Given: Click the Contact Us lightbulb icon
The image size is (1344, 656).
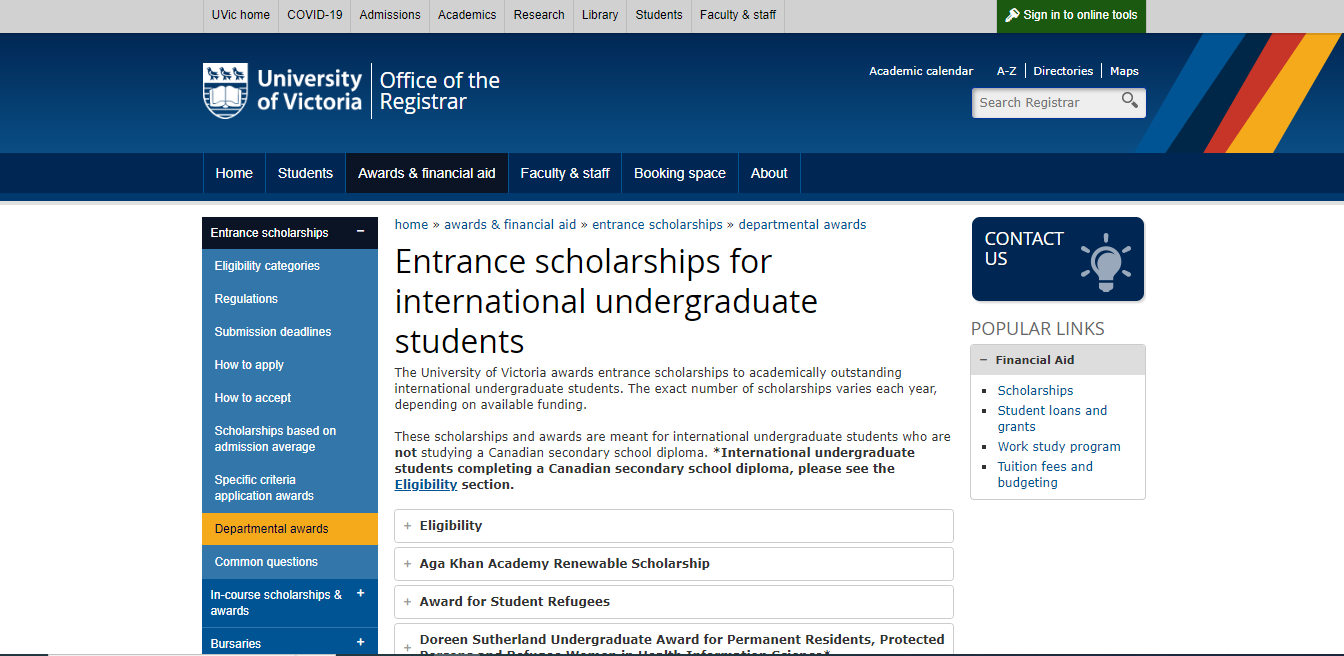Looking at the screenshot, I should (x=1105, y=262).
